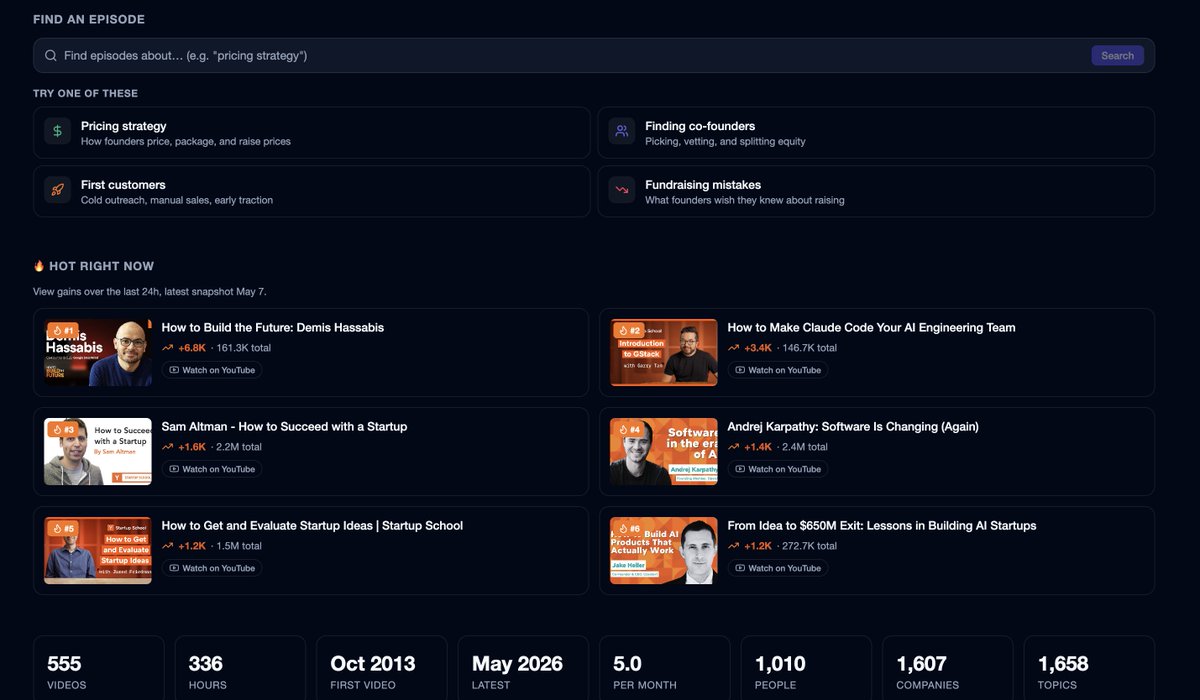Image resolution: width=1200 pixels, height=700 pixels.
Task: Watch Demis Hassabis video on YouTube
Action: coord(212,370)
